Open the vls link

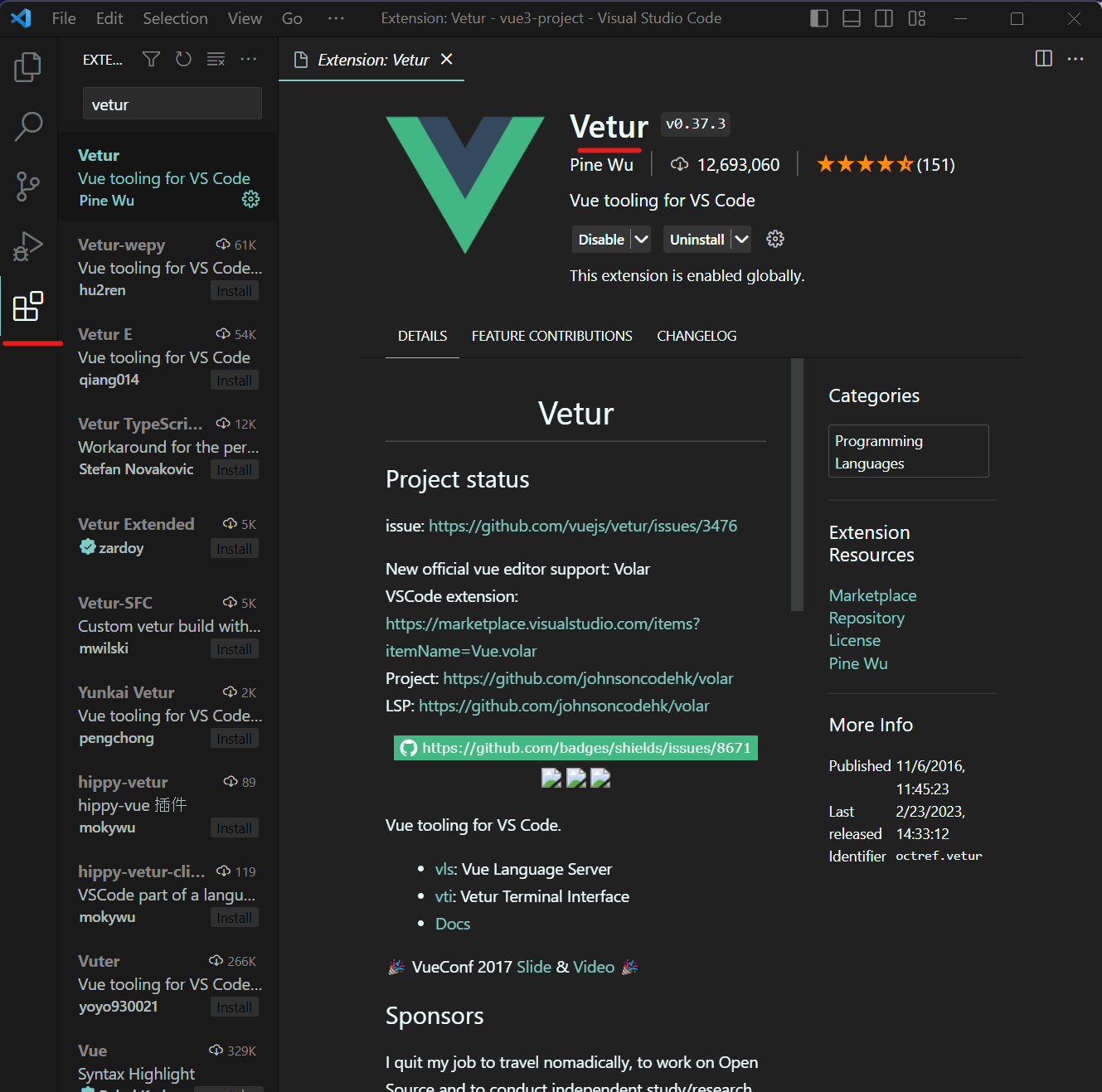(x=444, y=869)
